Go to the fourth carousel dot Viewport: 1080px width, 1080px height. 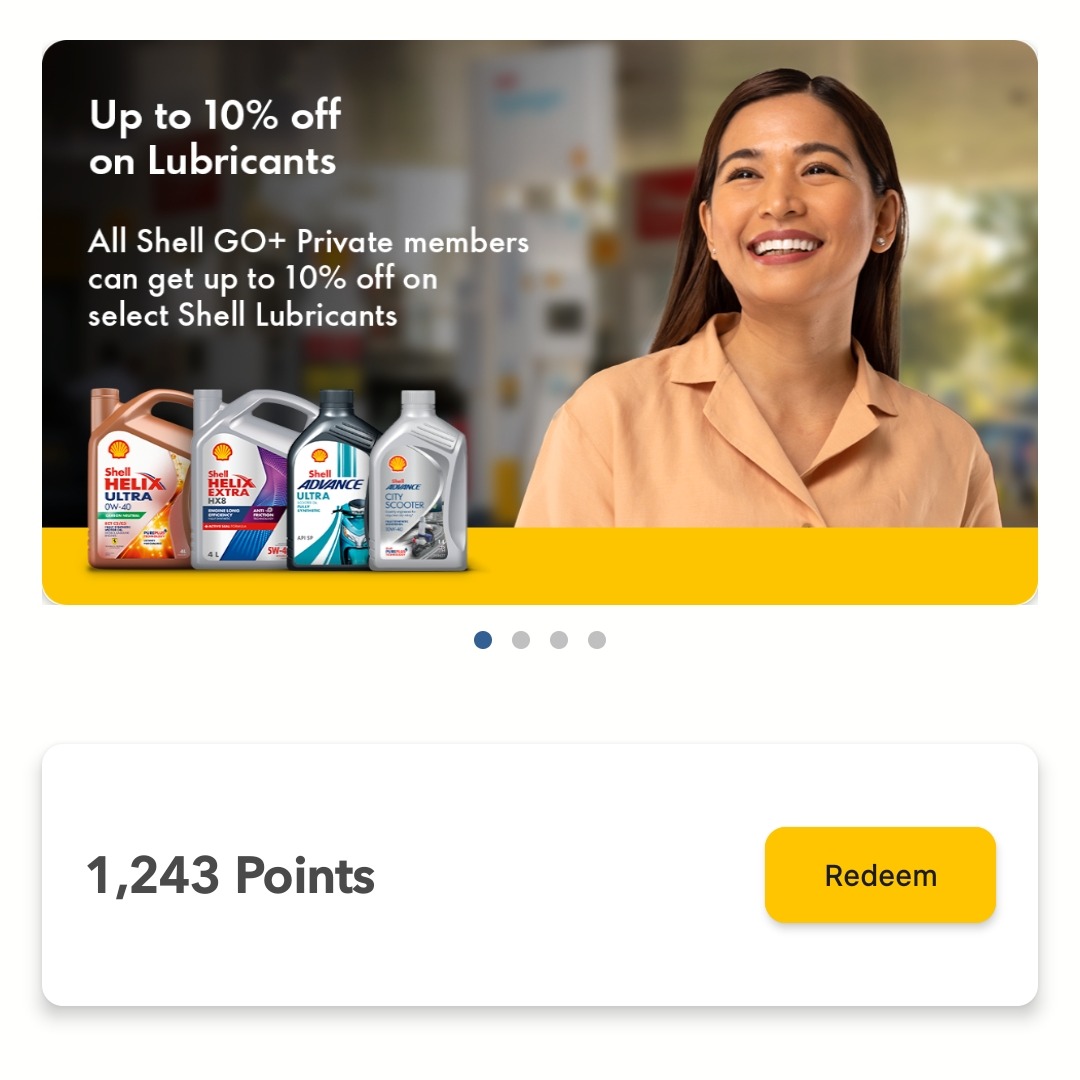pyautogui.click(x=596, y=640)
